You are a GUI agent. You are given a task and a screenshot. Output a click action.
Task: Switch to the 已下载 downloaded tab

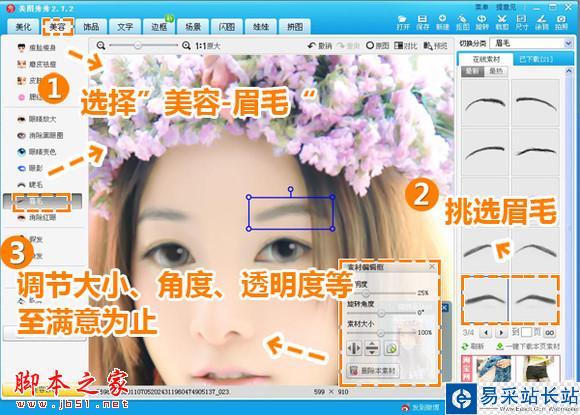pos(536,59)
